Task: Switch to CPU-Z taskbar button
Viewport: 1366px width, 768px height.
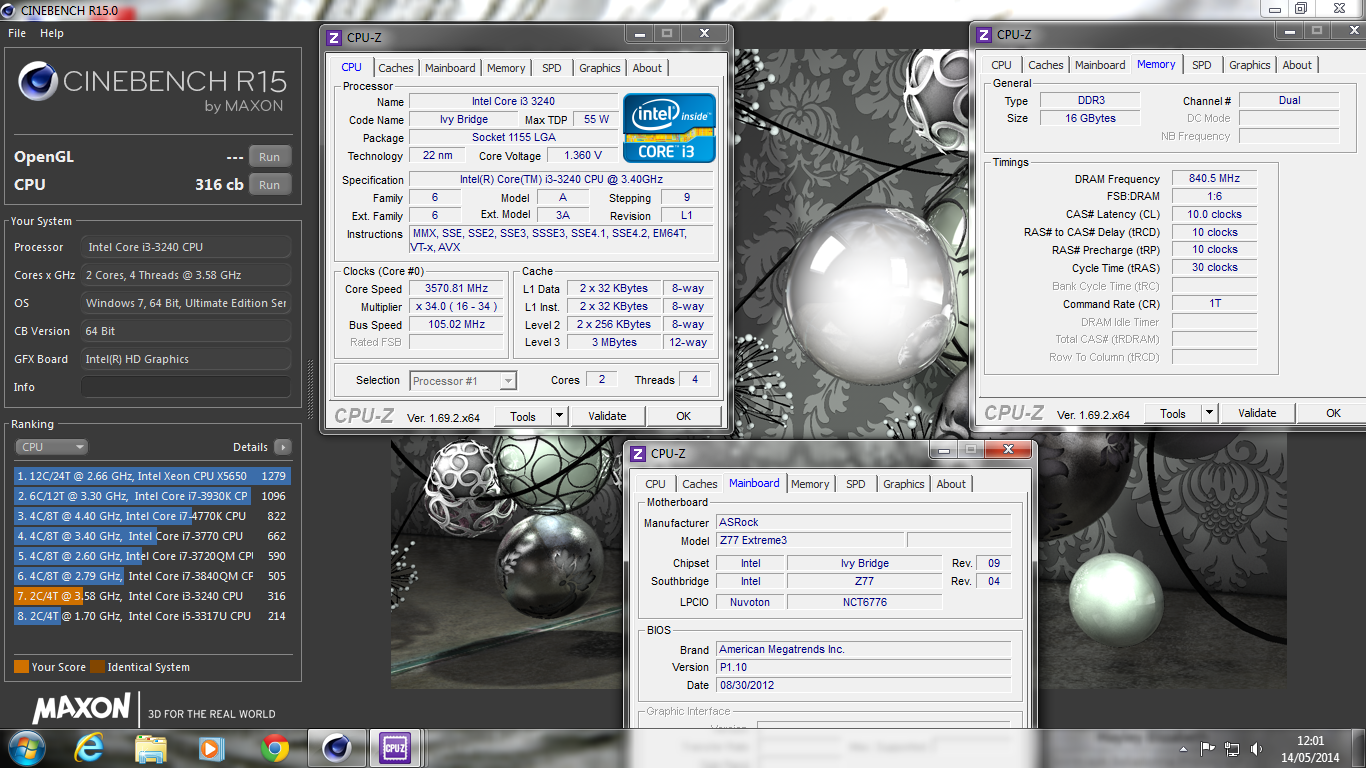Action: pos(394,748)
